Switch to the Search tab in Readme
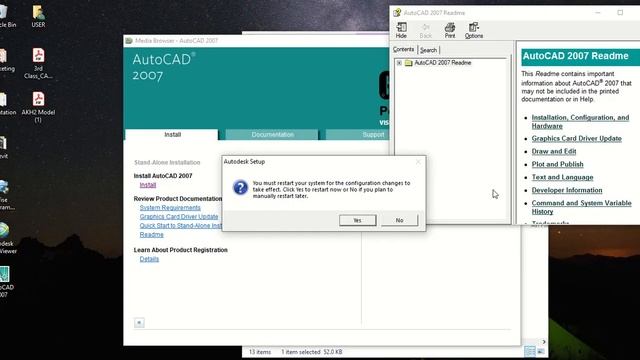This screenshot has width=640, height=360. tap(429, 50)
